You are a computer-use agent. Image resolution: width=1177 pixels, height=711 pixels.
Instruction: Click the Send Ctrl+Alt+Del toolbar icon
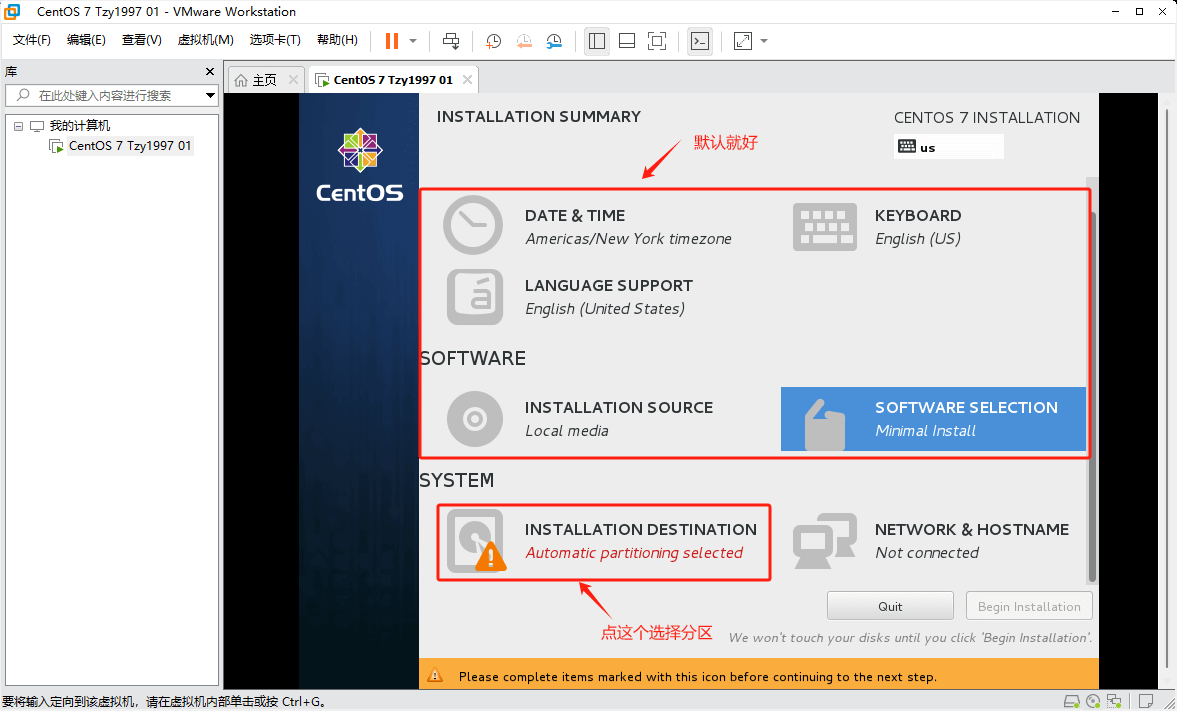[x=451, y=41]
